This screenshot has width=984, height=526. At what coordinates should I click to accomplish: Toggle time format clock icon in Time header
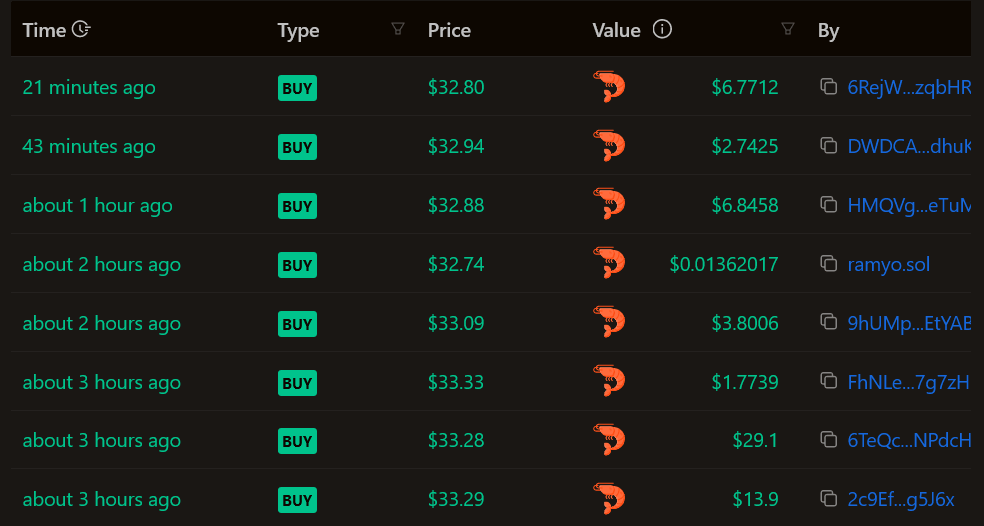[82, 30]
